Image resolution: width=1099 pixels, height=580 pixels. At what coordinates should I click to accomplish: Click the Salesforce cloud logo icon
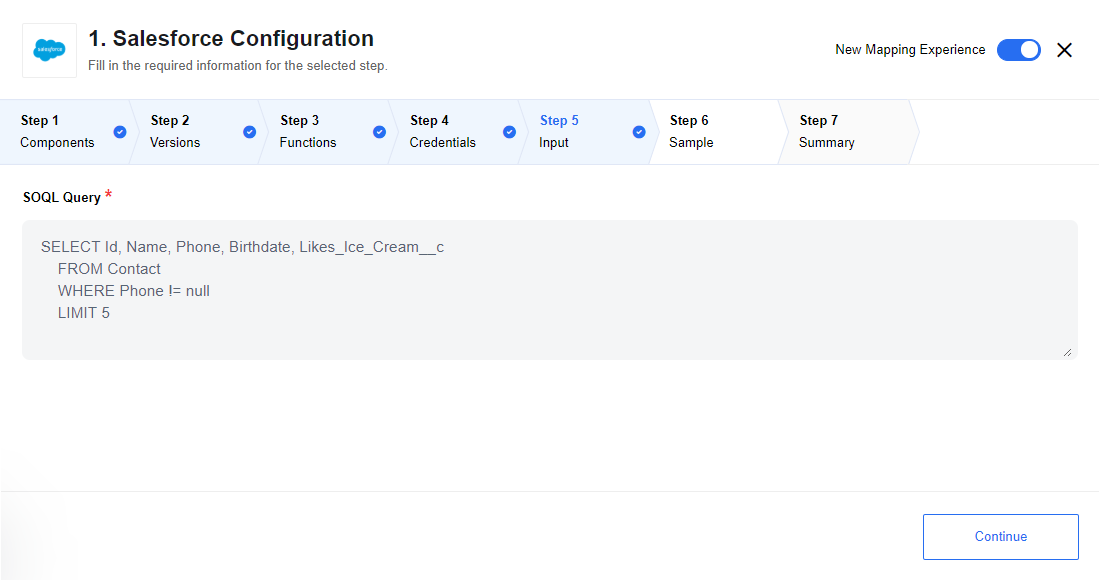tap(49, 50)
